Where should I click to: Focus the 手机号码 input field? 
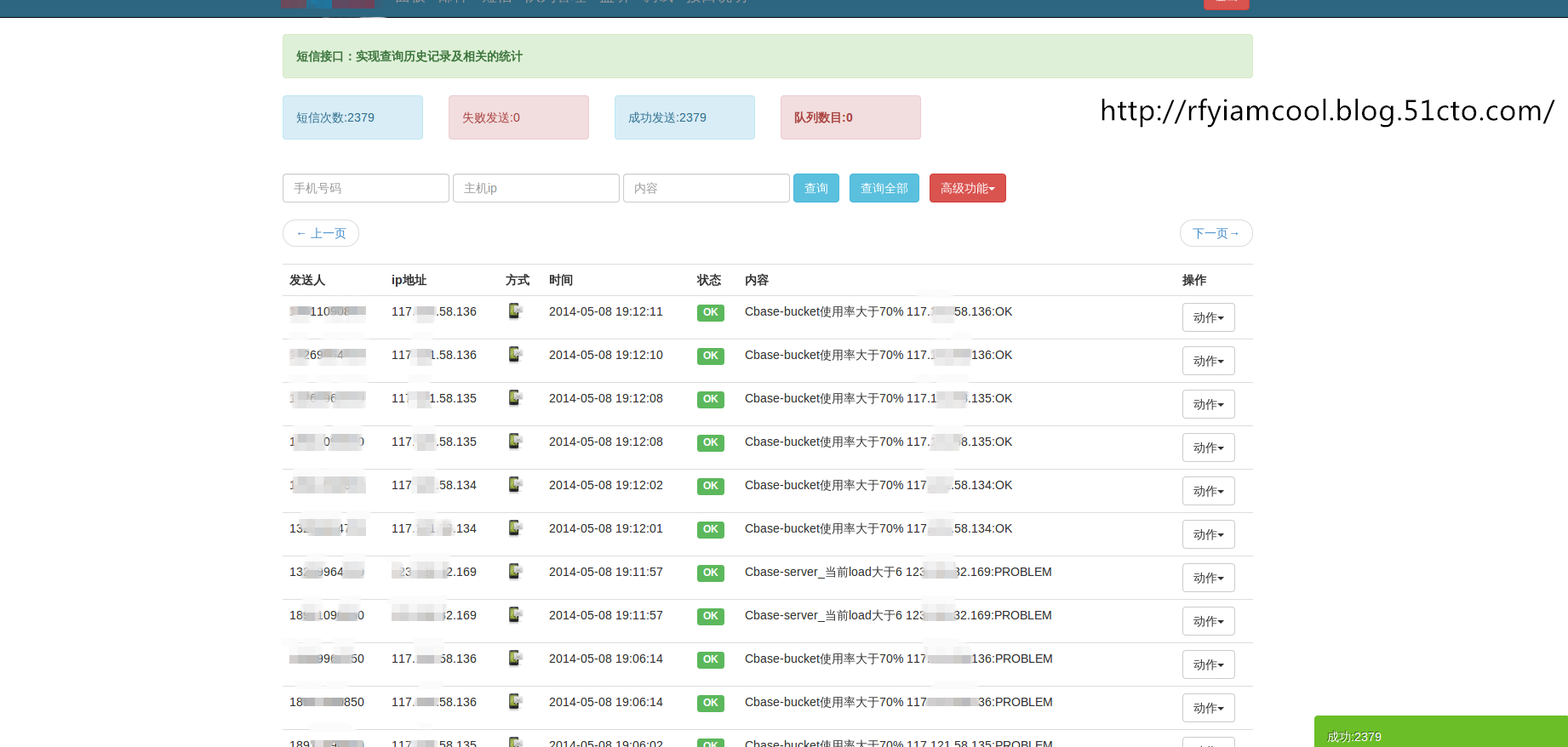[x=365, y=188]
